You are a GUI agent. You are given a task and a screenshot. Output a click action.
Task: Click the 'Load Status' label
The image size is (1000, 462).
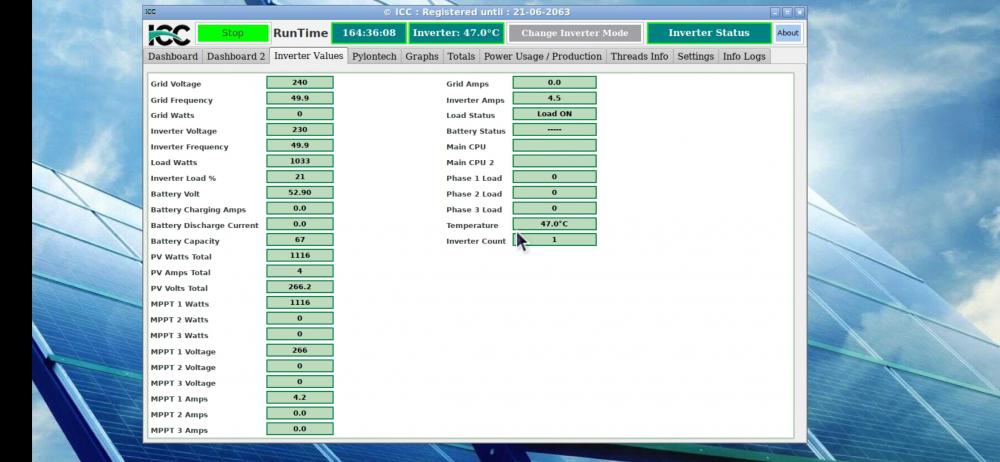click(x=470, y=116)
